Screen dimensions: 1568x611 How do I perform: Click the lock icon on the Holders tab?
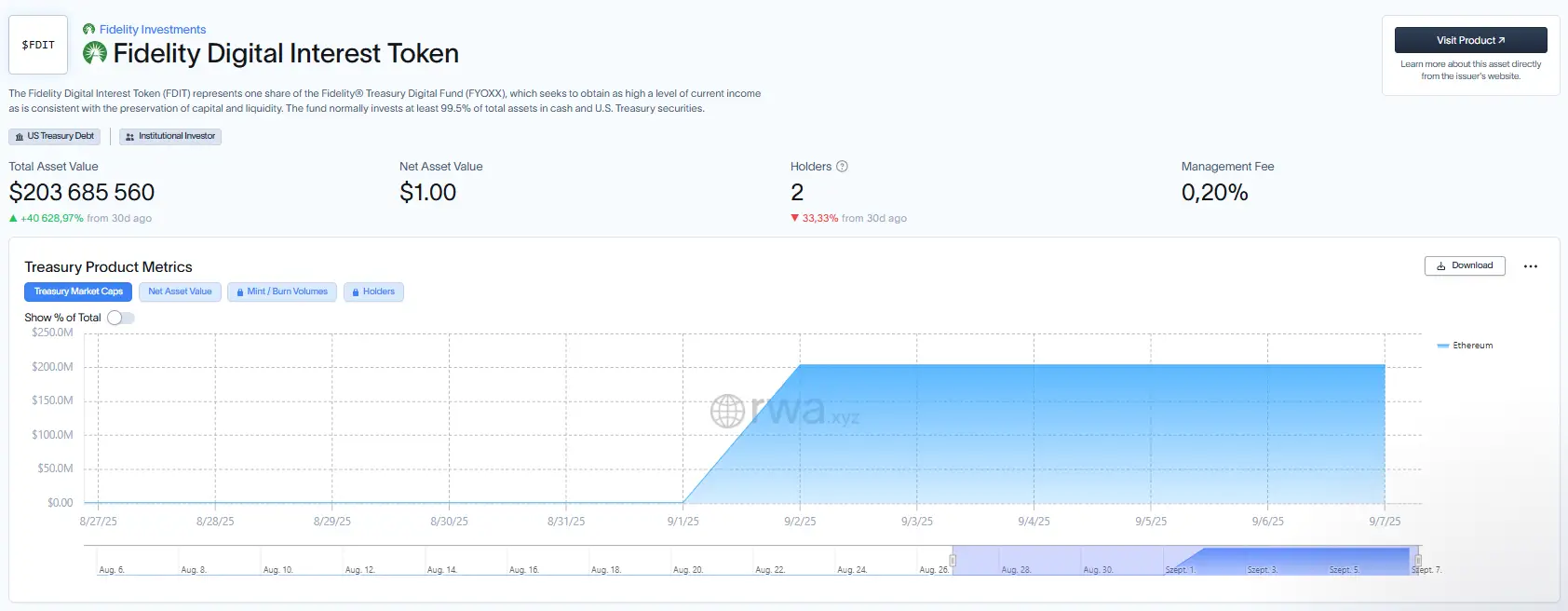[x=356, y=292]
